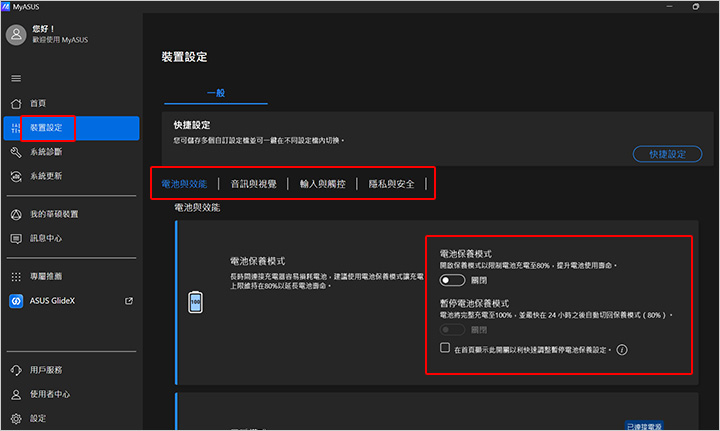Click the 設定 sidebar label
The image size is (720, 431).
[x=38, y=419]
